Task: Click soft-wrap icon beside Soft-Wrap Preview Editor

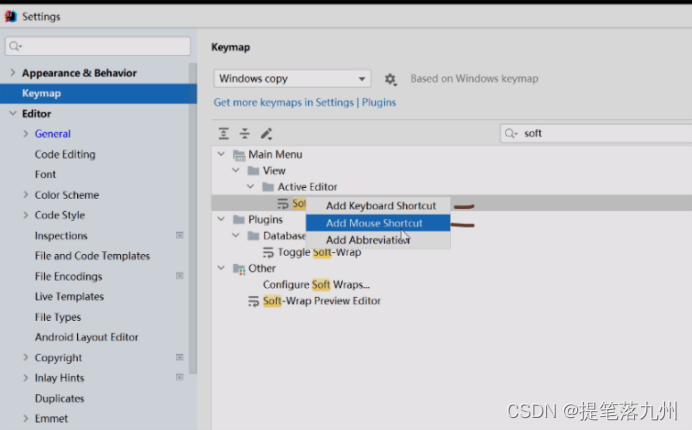Action: tap(253, 301)
